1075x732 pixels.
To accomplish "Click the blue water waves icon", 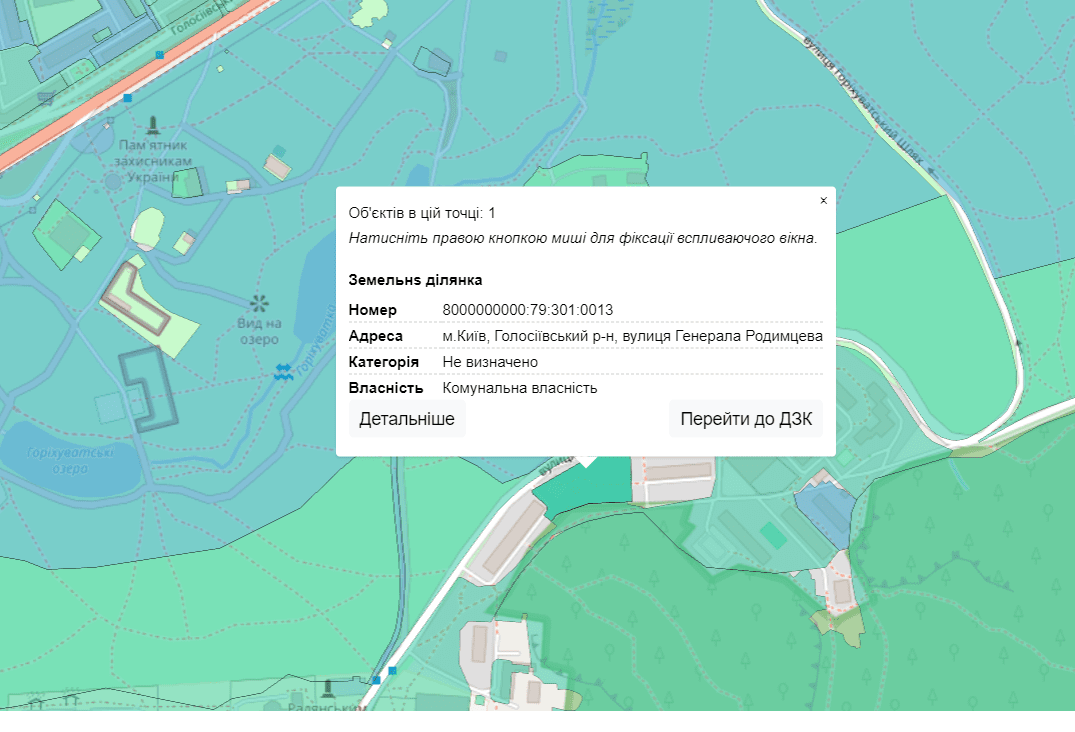I will tap(284, 371).
